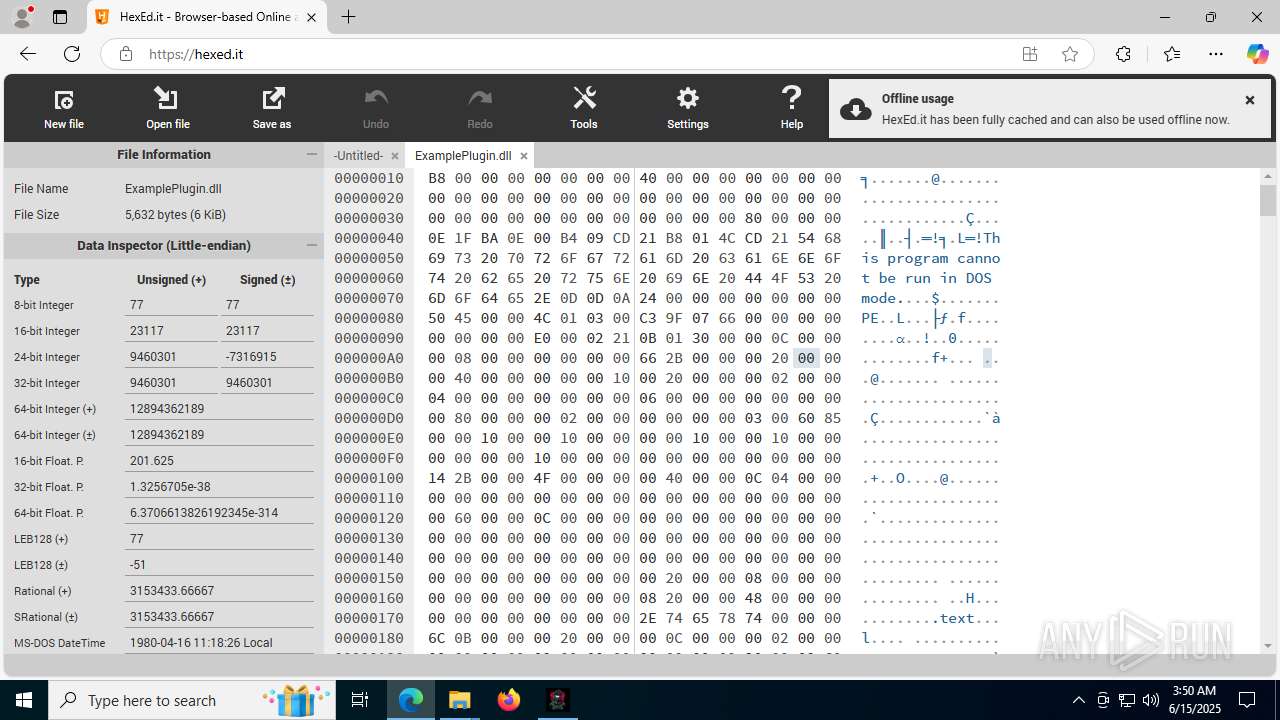Click the scrollbar down arrow

tap(1268, 646)
